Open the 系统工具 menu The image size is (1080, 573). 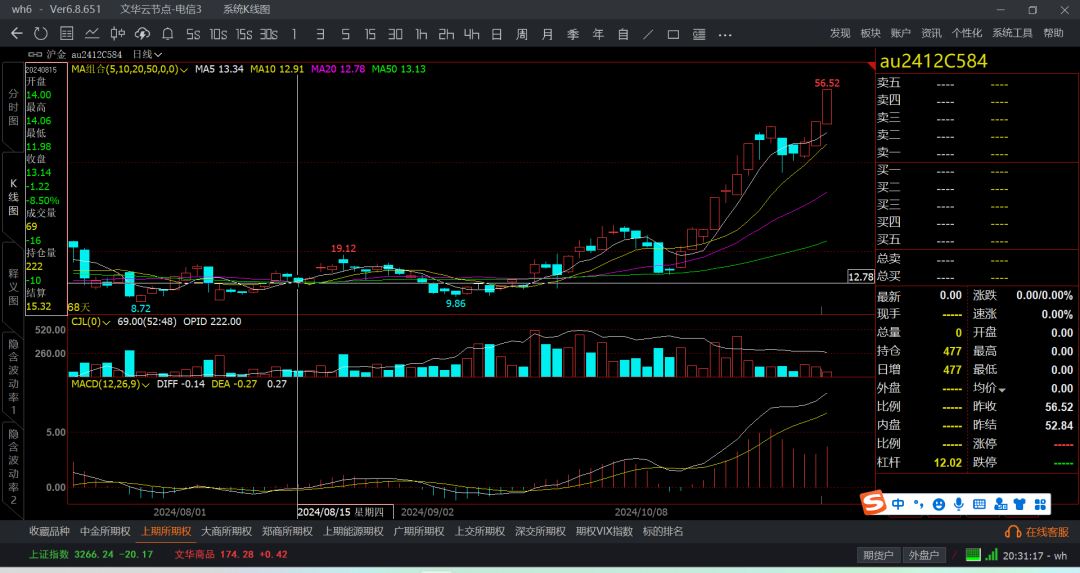1012,33
